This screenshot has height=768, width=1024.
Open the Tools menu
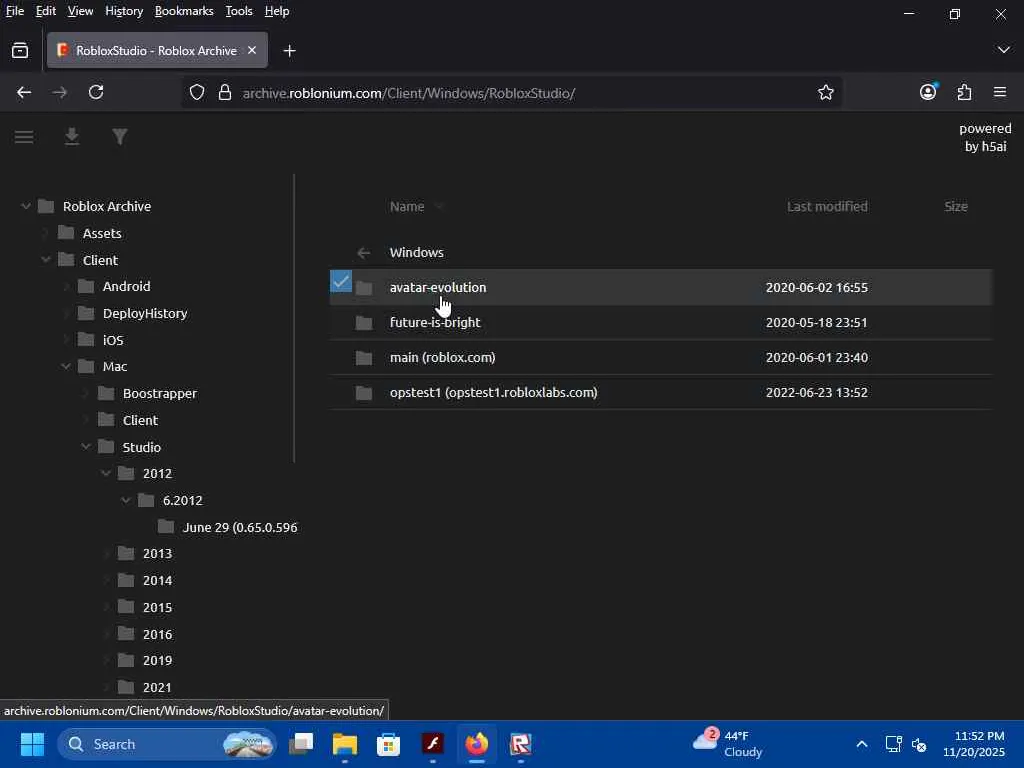pyautogui.click(x=239, y=11)
